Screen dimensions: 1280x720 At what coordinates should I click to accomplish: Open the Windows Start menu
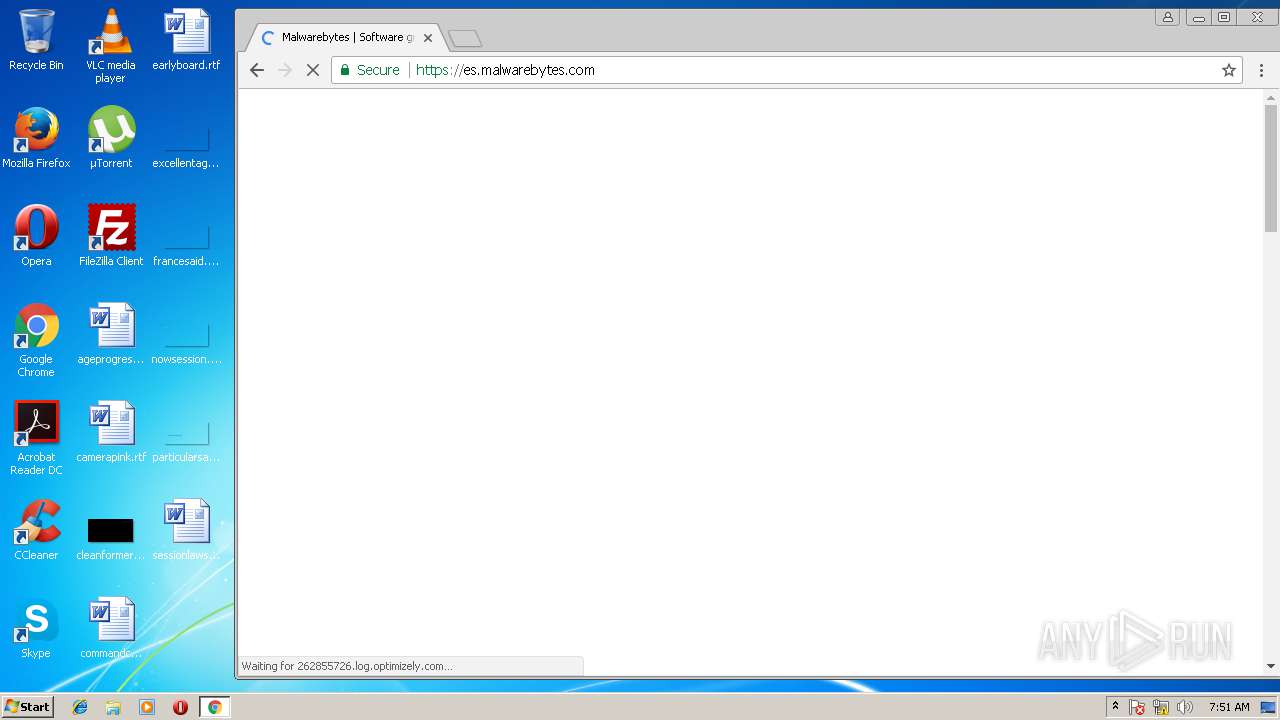pyautogui.click(x=27, y=707)
